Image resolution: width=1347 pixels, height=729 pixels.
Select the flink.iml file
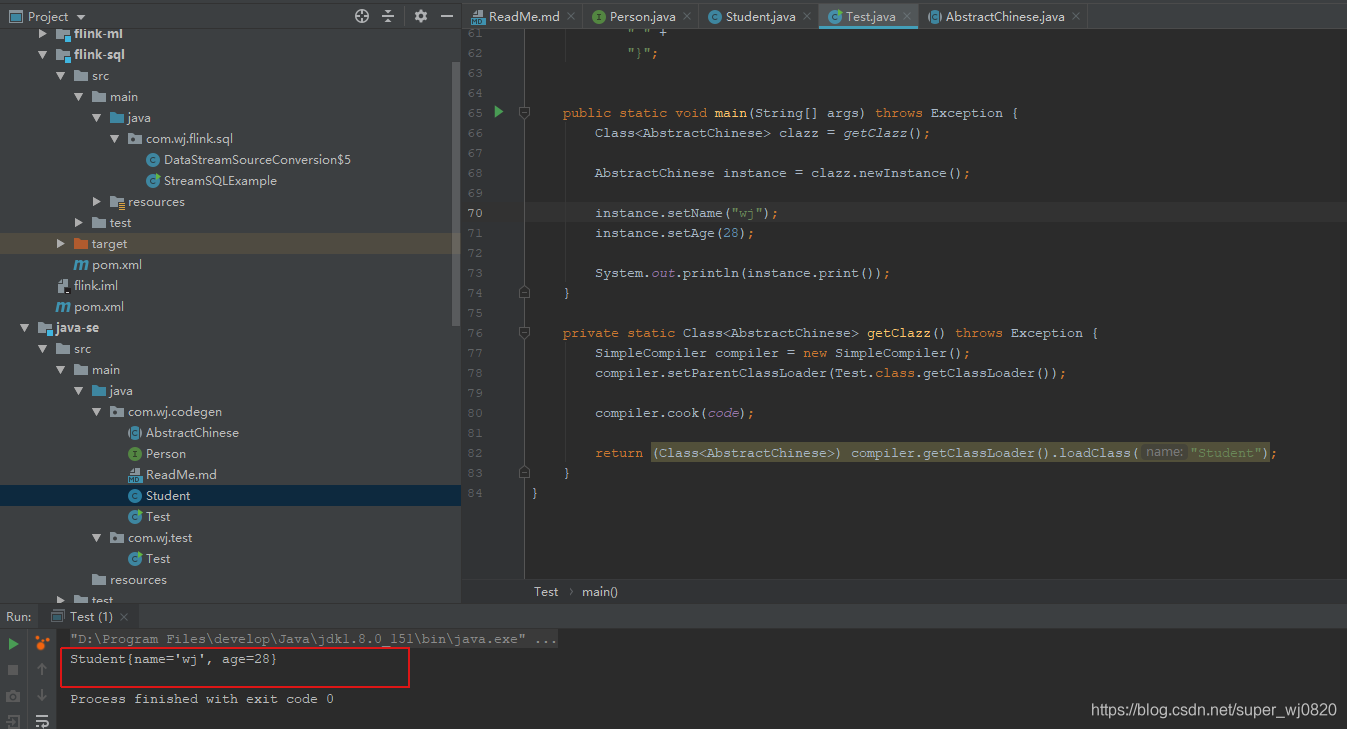tap(96, 286)
